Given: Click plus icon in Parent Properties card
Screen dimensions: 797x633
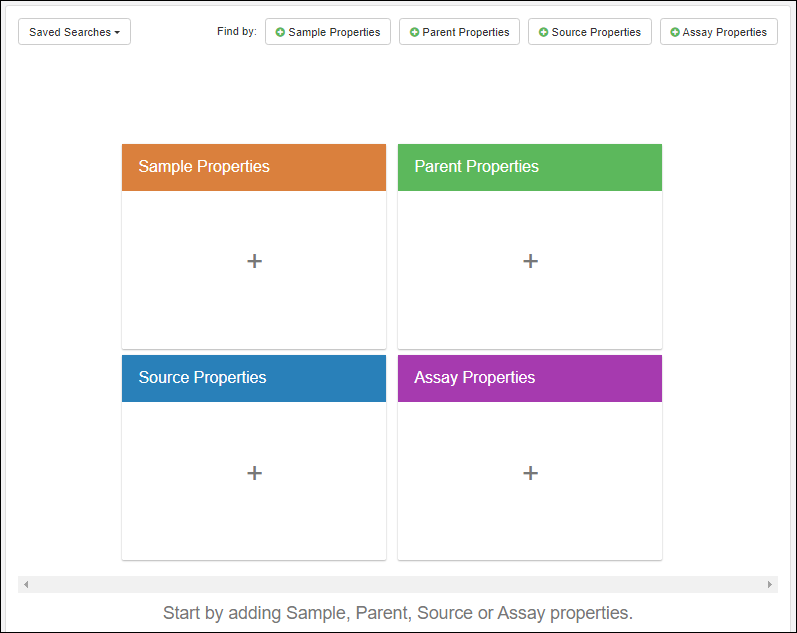Looking at the screenshot, I should 530,261.
